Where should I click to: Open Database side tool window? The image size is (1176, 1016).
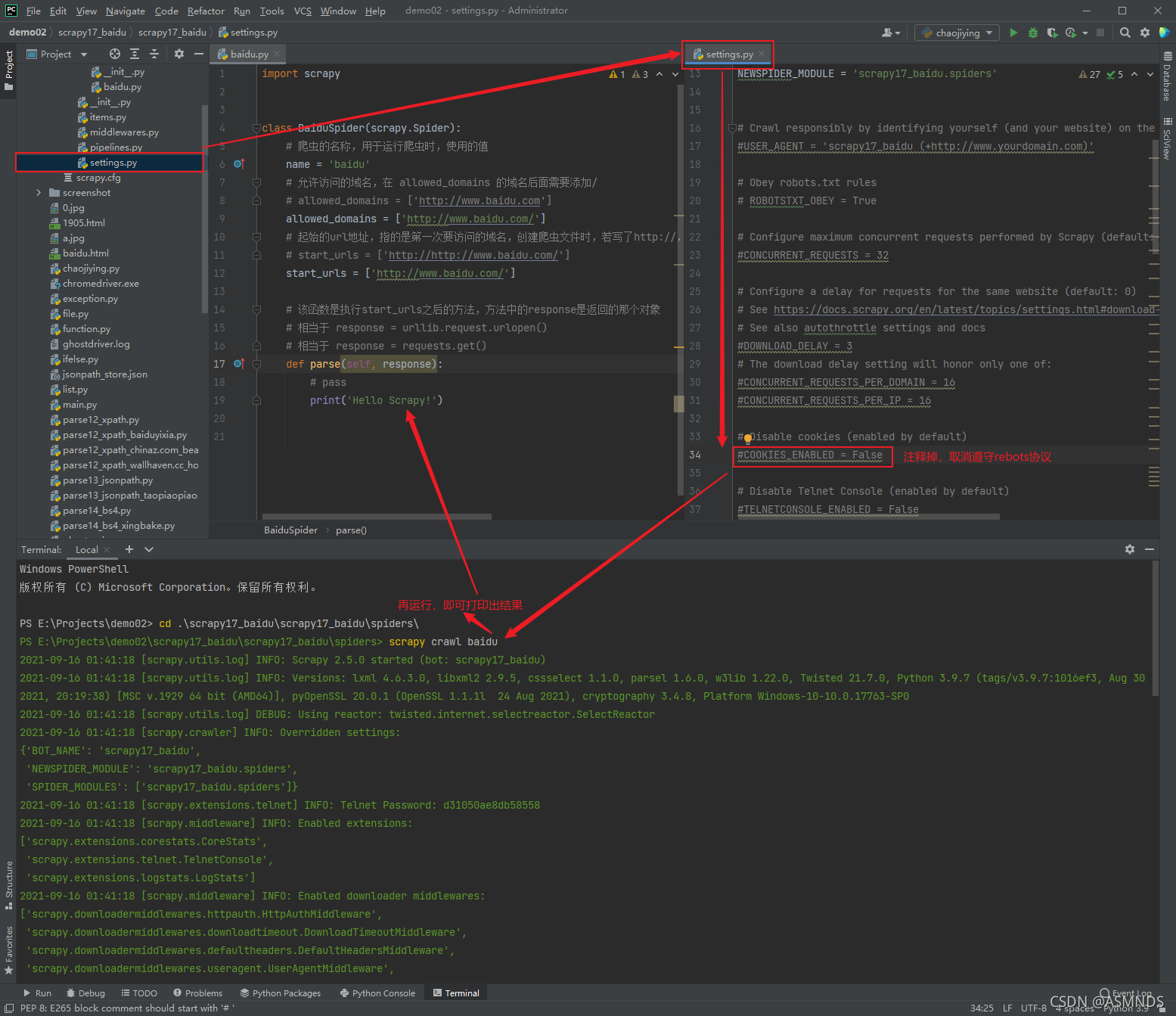[1168, 77]
